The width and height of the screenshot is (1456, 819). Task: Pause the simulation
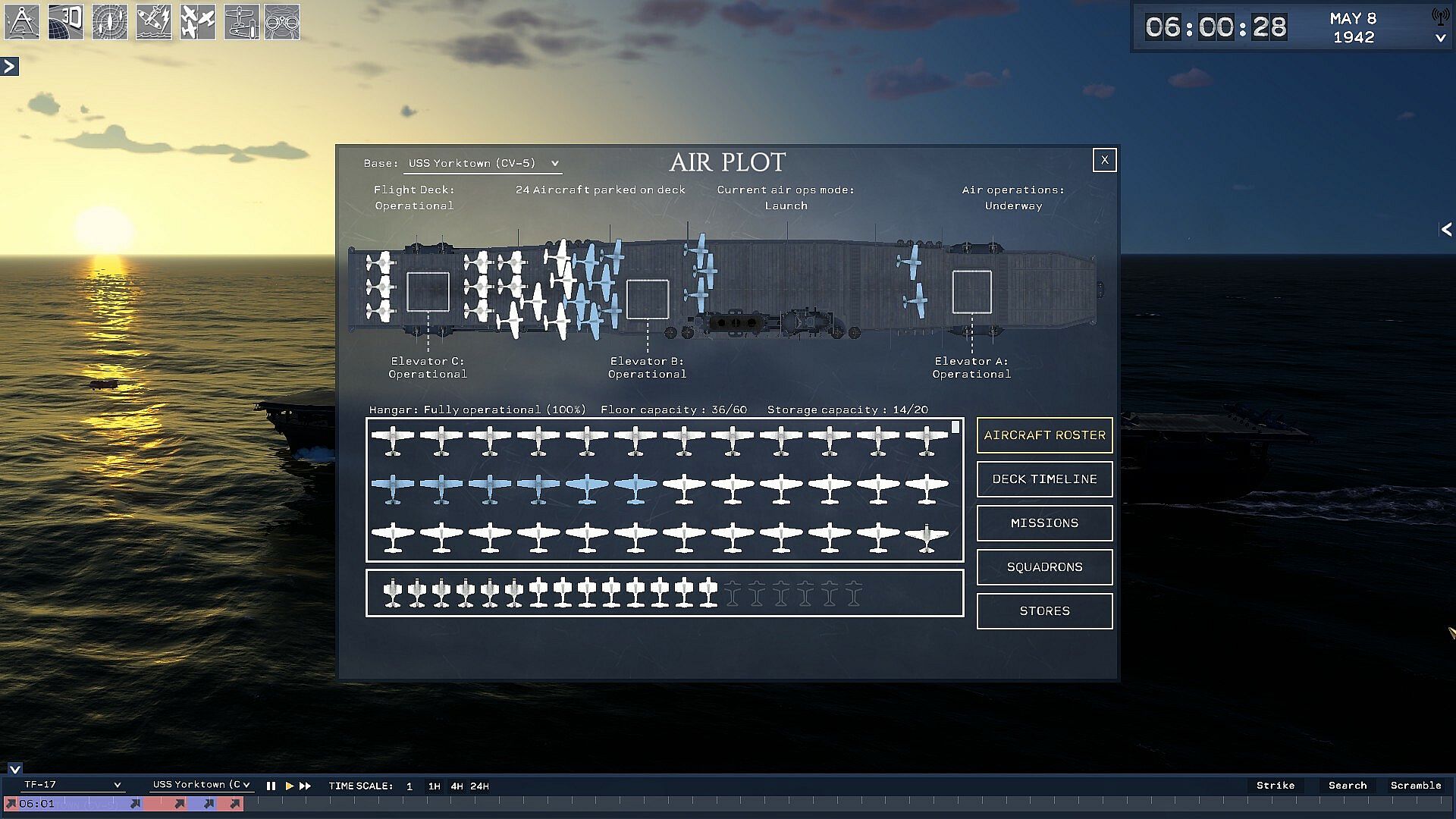coord(271,786)
